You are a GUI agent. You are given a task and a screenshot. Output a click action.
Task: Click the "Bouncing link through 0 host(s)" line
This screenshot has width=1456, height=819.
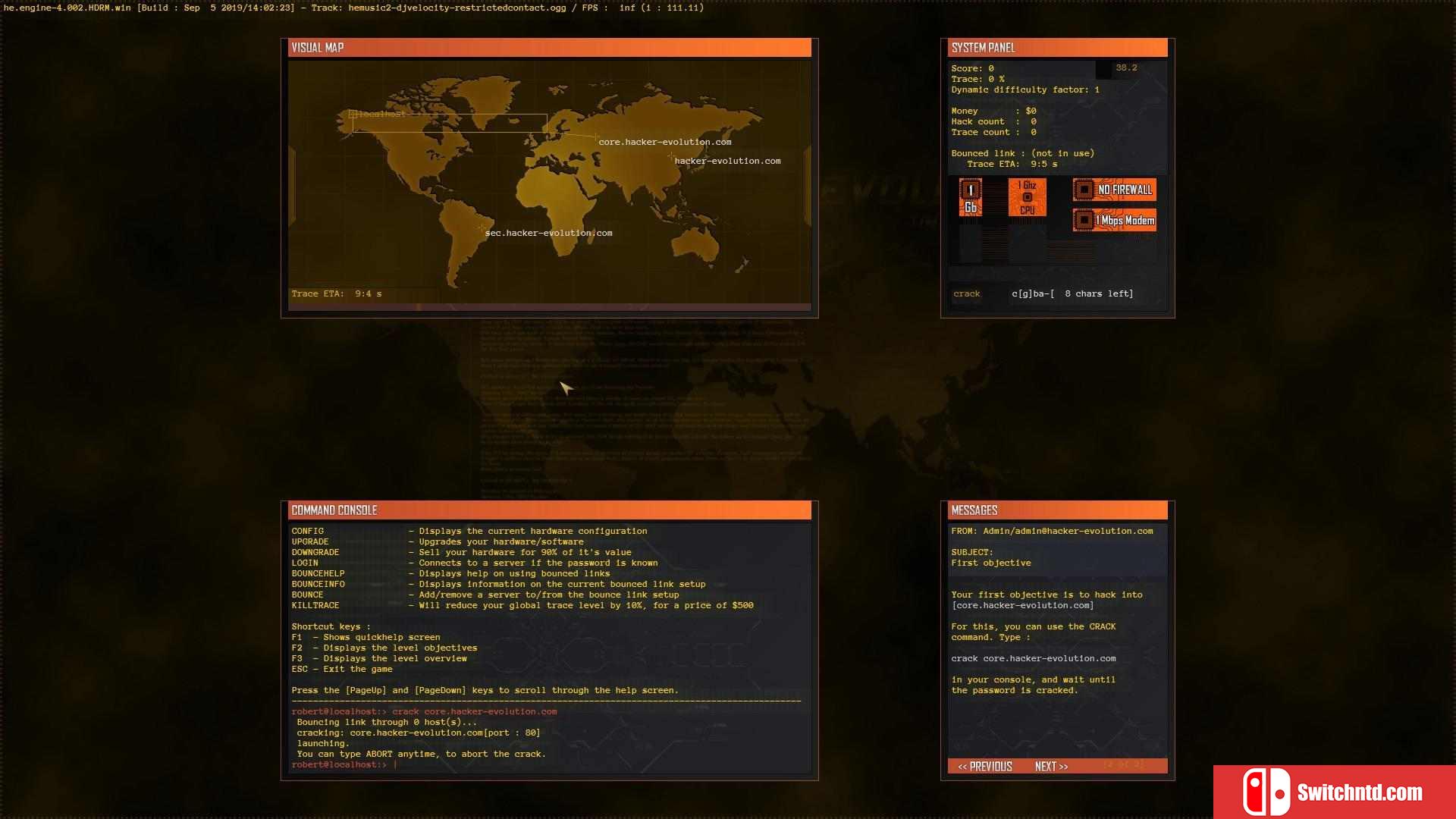(x=387, y=722)
